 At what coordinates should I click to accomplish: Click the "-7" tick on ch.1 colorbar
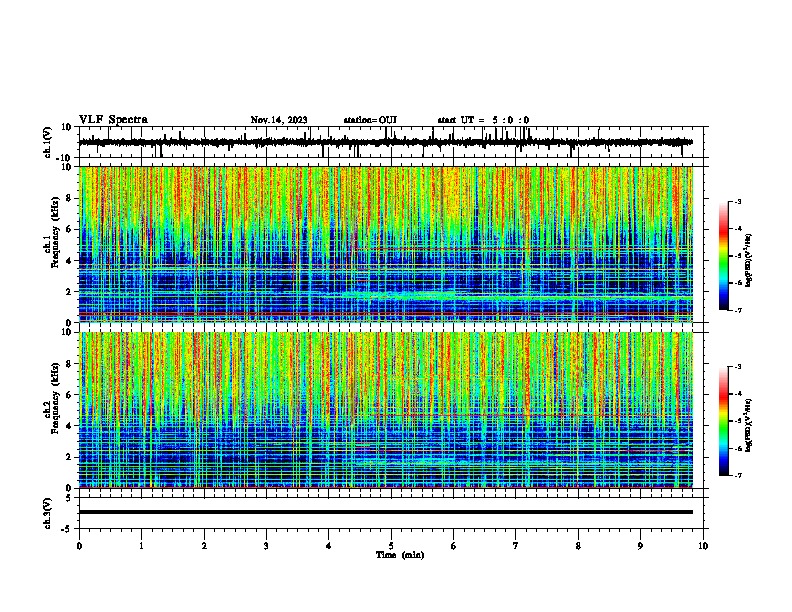pyautogui.click(x=738, y=310)
